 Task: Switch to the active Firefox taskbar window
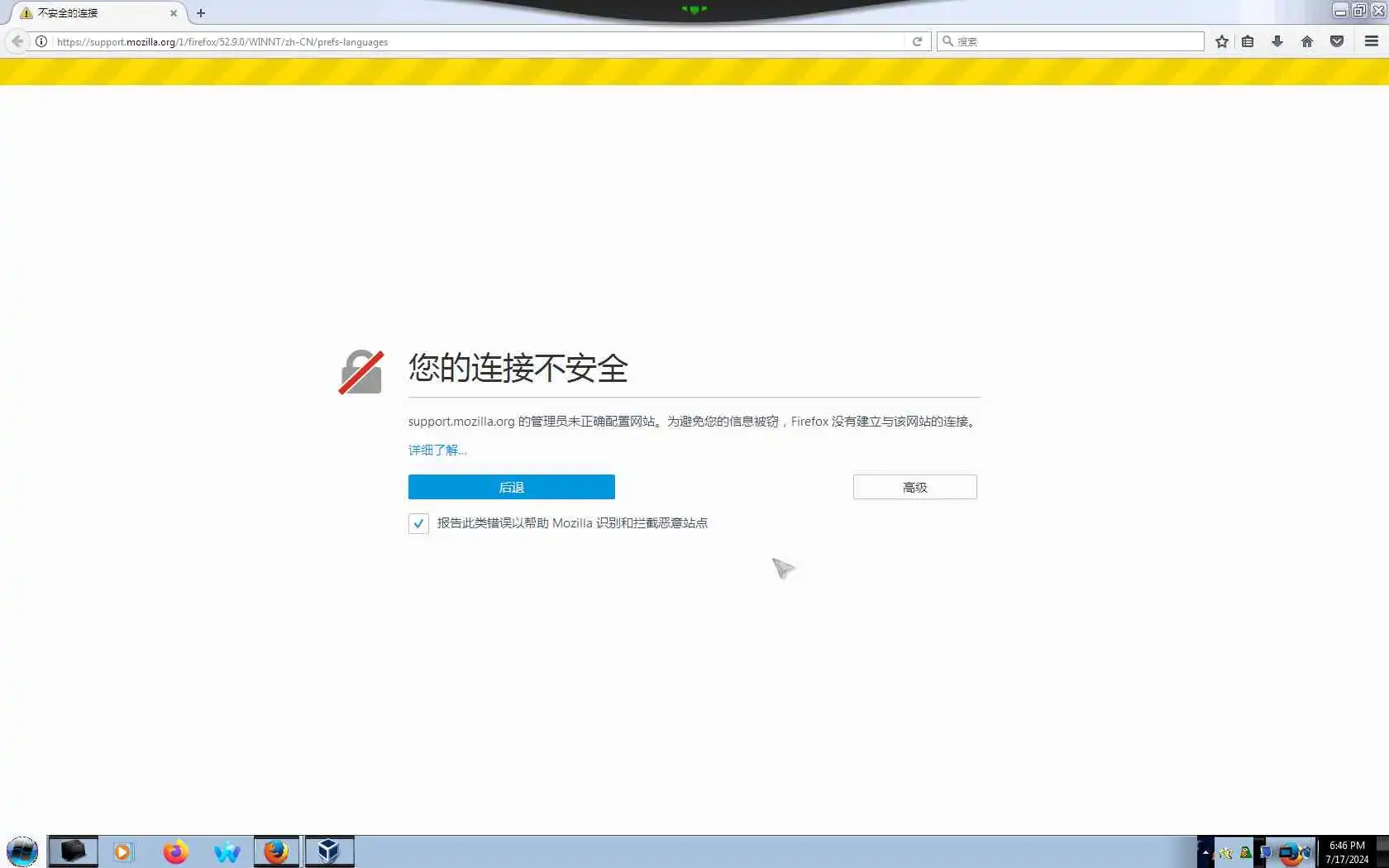coord(277,851)
